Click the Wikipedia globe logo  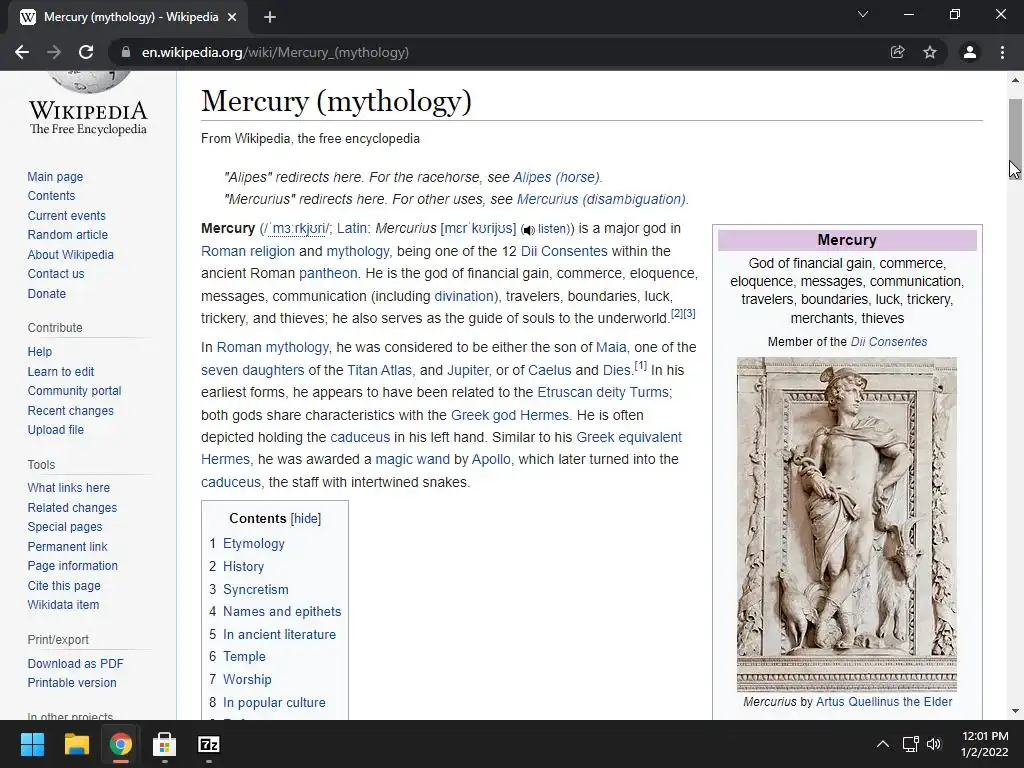click(x=88, y=82)
